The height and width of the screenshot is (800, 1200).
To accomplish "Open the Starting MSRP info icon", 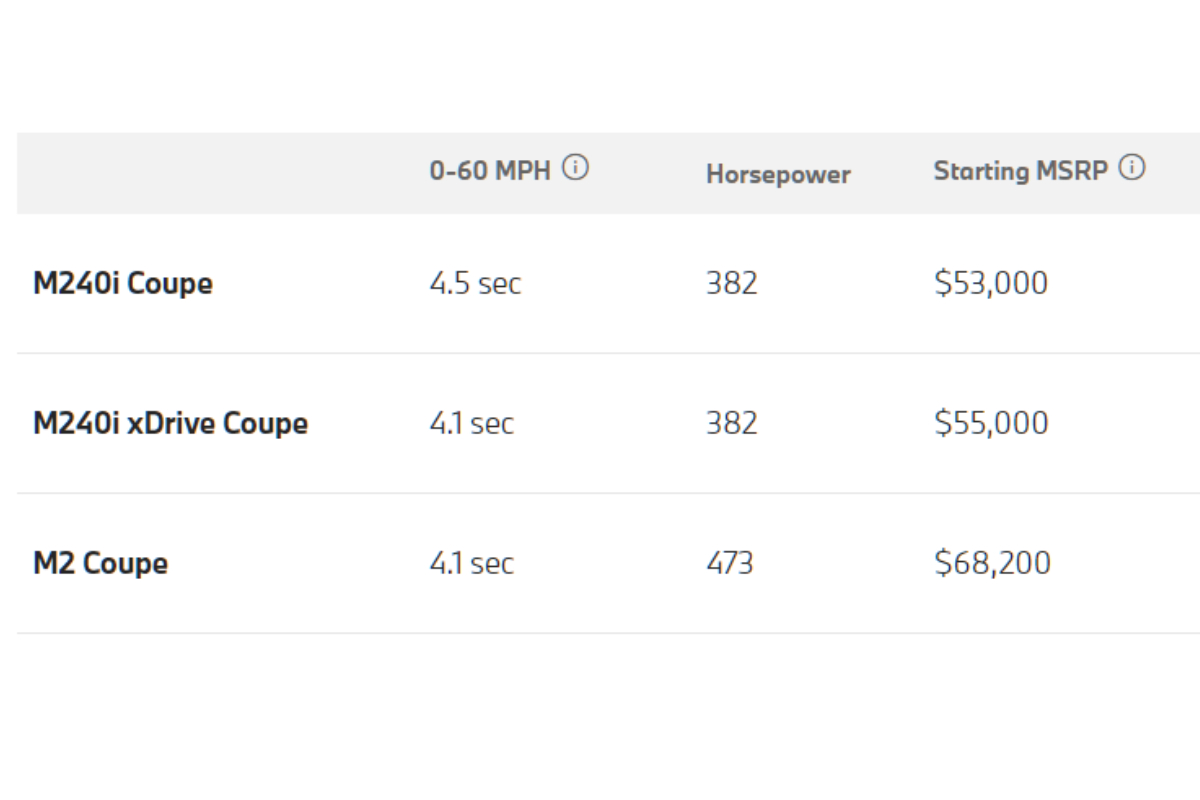I will click(x=1132, y=169).
